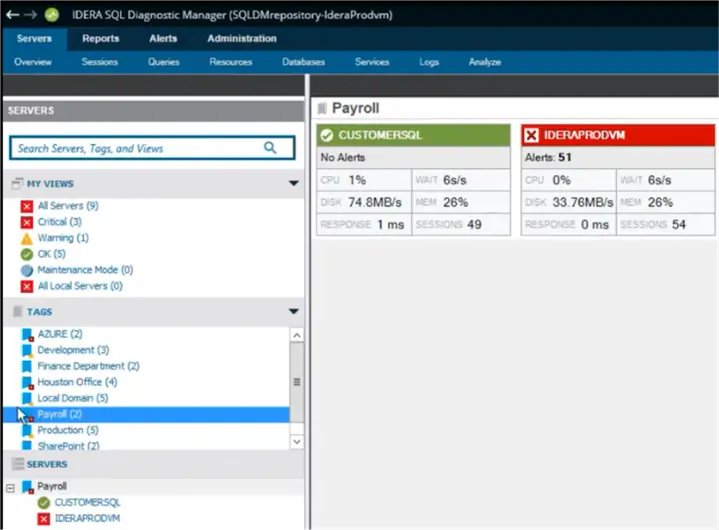Screen dimensions: 719x530
Task: Click the green check icon beside OK (5)
Action: 27,254
